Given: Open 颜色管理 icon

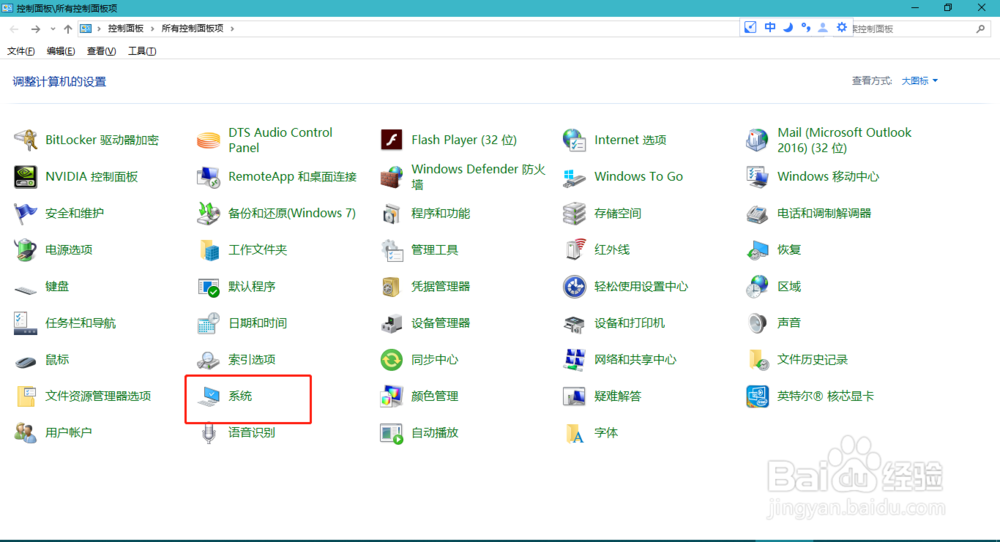Looking at the screenshot, I should pyautogui.click(x=391, y=396).
